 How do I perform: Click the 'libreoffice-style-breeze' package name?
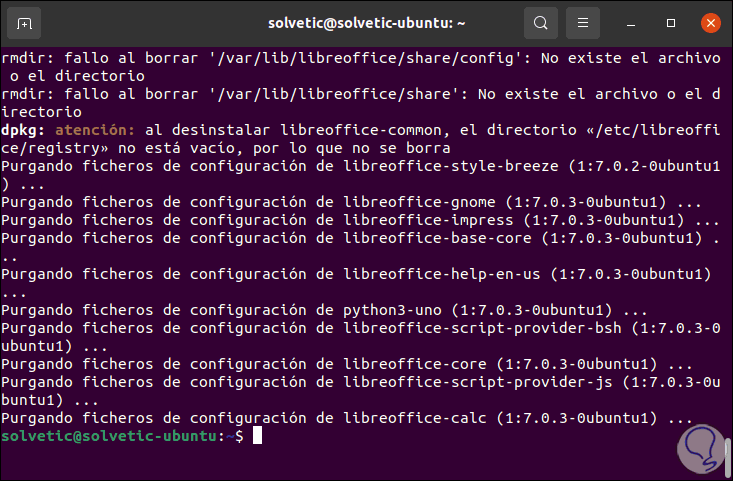tap(451, 166)
